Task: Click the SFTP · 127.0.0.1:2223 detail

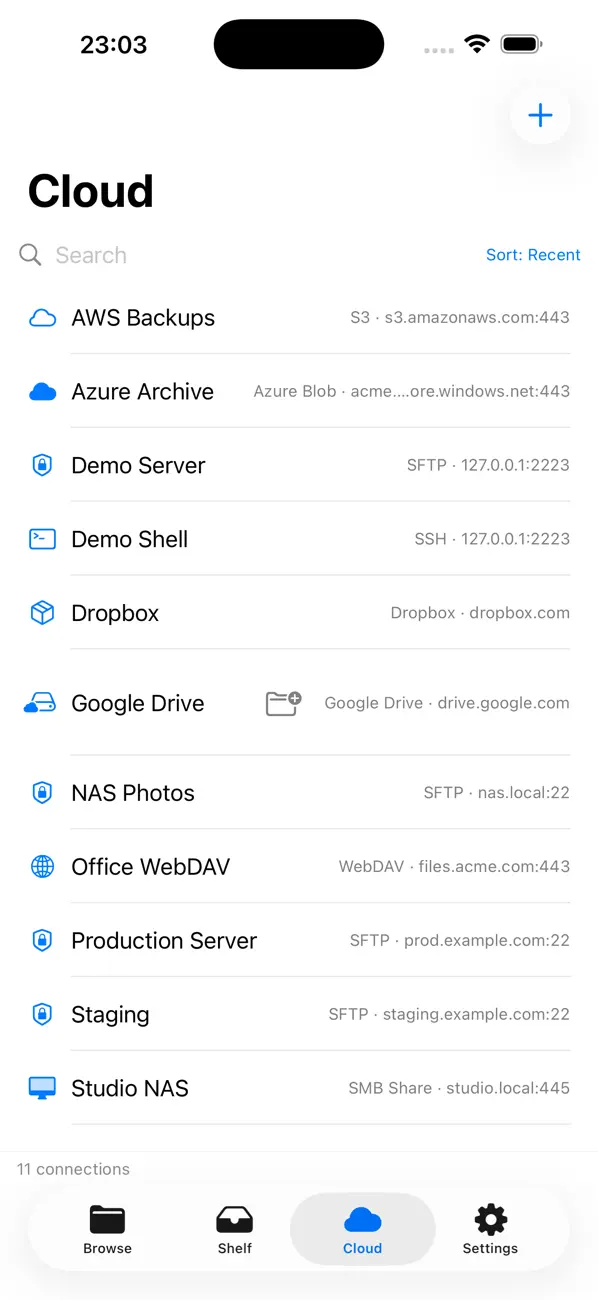Action: pyautogui.click(x=488, y=466)
